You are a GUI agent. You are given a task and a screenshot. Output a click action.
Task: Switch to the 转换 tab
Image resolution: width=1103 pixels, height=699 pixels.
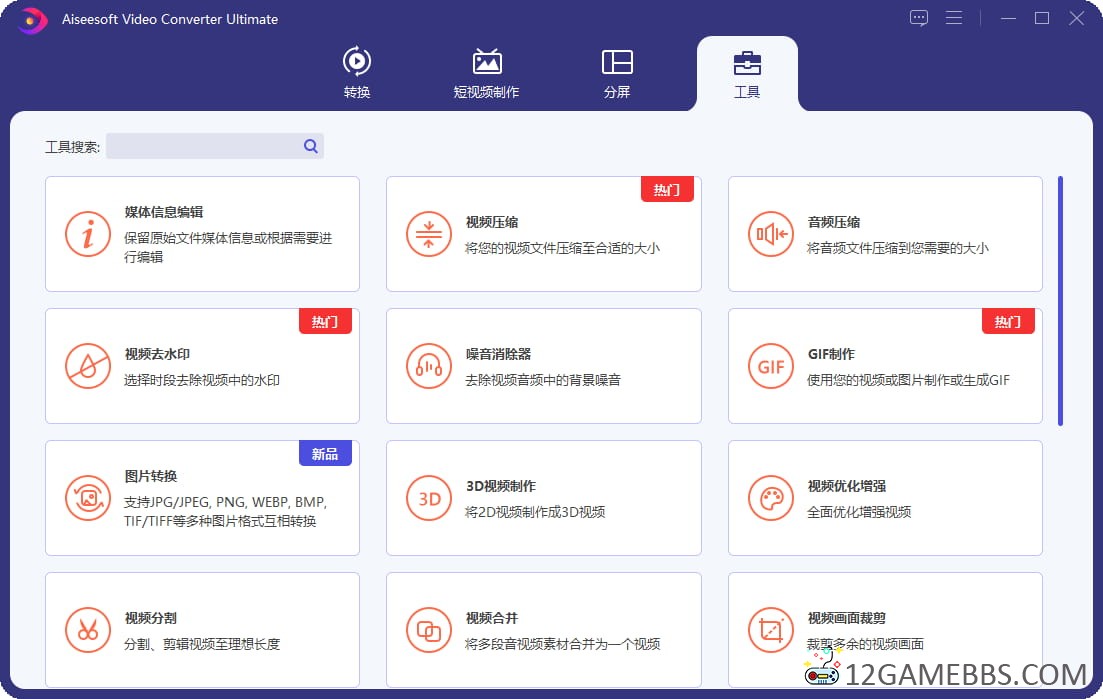pyautogui.click(x=357, y=72)
